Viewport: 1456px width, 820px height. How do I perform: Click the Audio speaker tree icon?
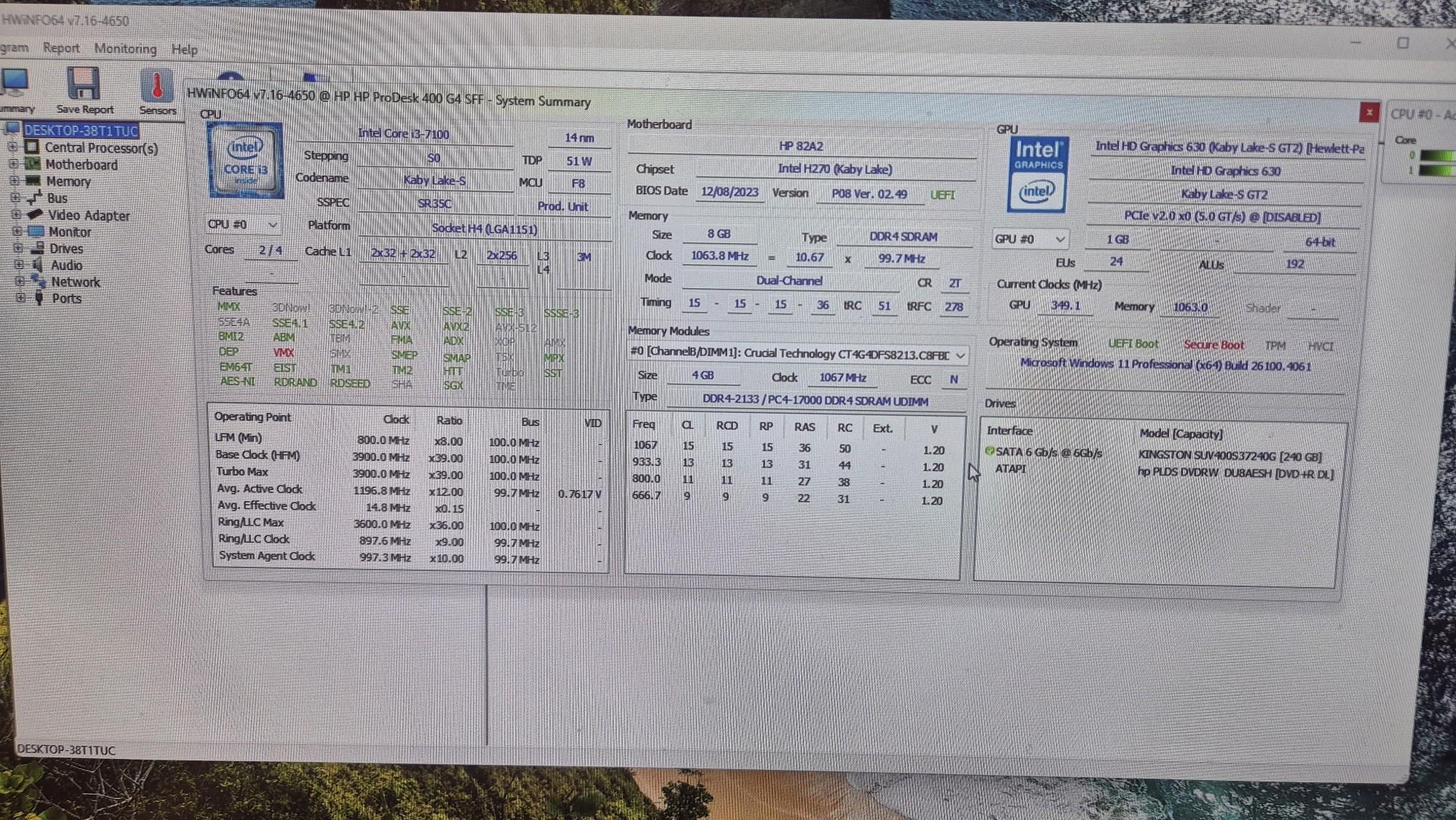pos(38,265)
